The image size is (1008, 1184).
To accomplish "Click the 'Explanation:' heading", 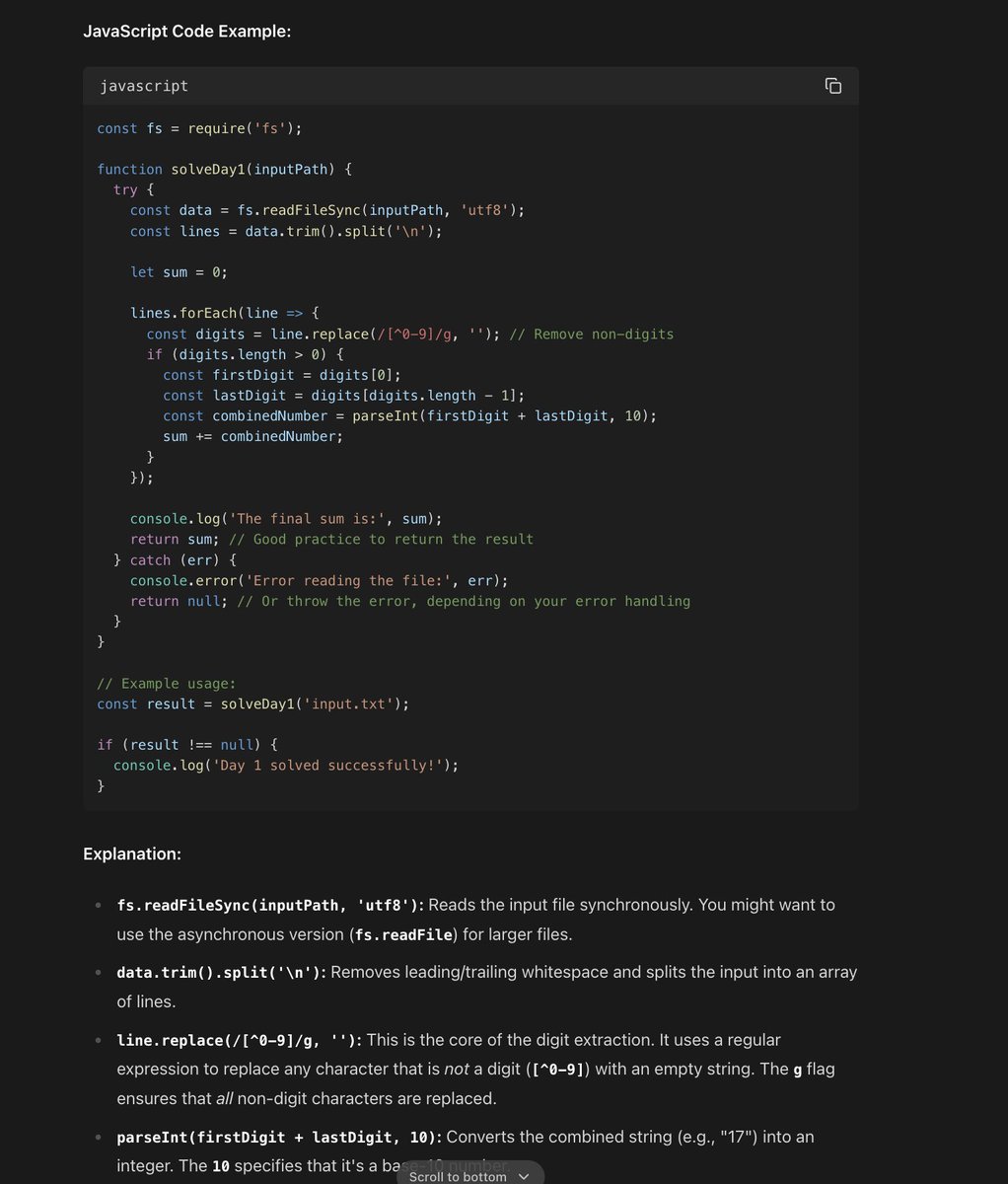I will (x=132, y=853).
